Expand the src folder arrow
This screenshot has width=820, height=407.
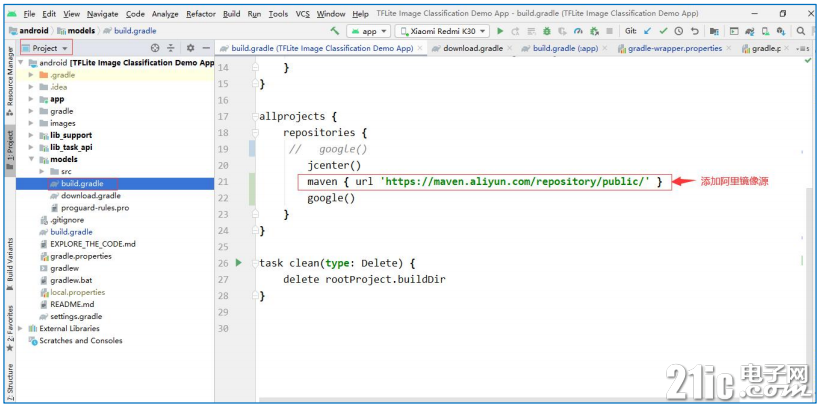click(x=42, y=171)
